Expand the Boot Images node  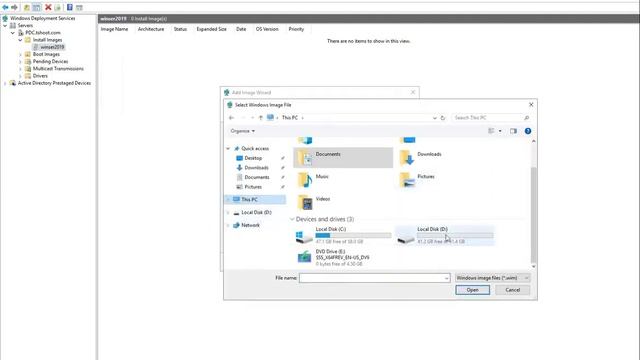[20, 54]
